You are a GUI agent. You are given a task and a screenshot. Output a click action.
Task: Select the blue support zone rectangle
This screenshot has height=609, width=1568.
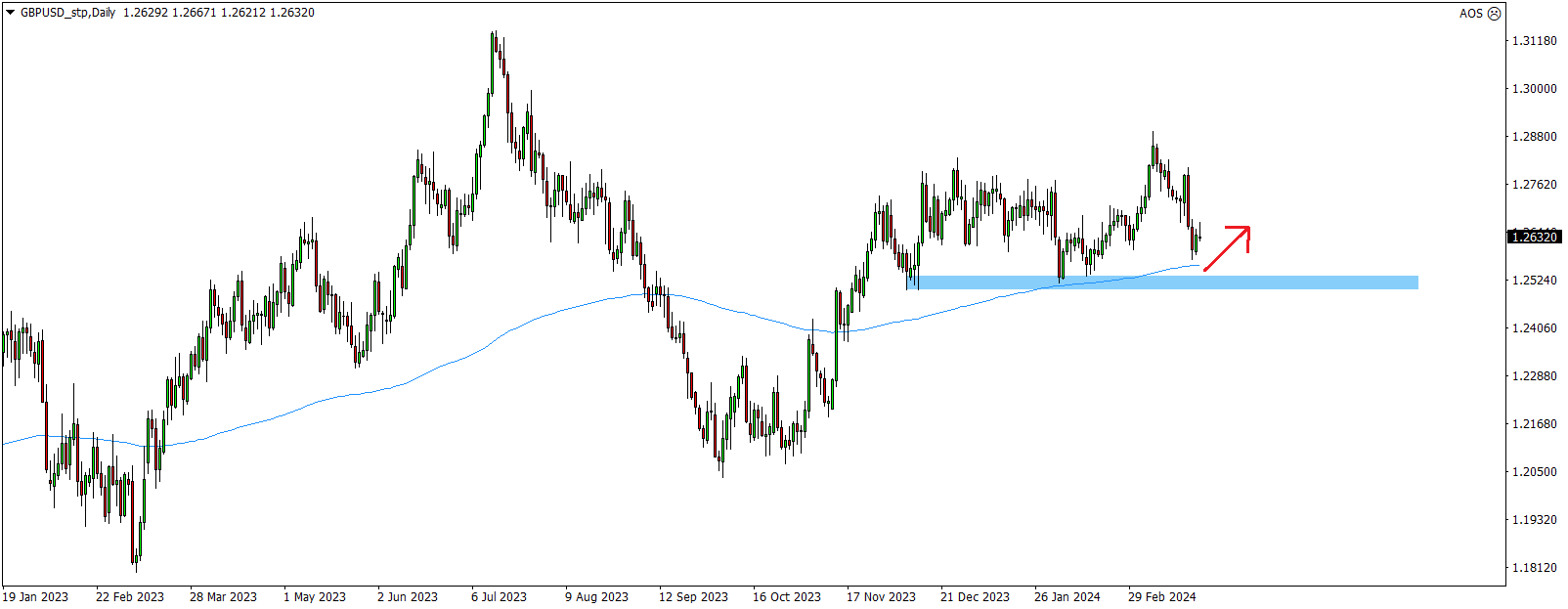(1162, 283)
